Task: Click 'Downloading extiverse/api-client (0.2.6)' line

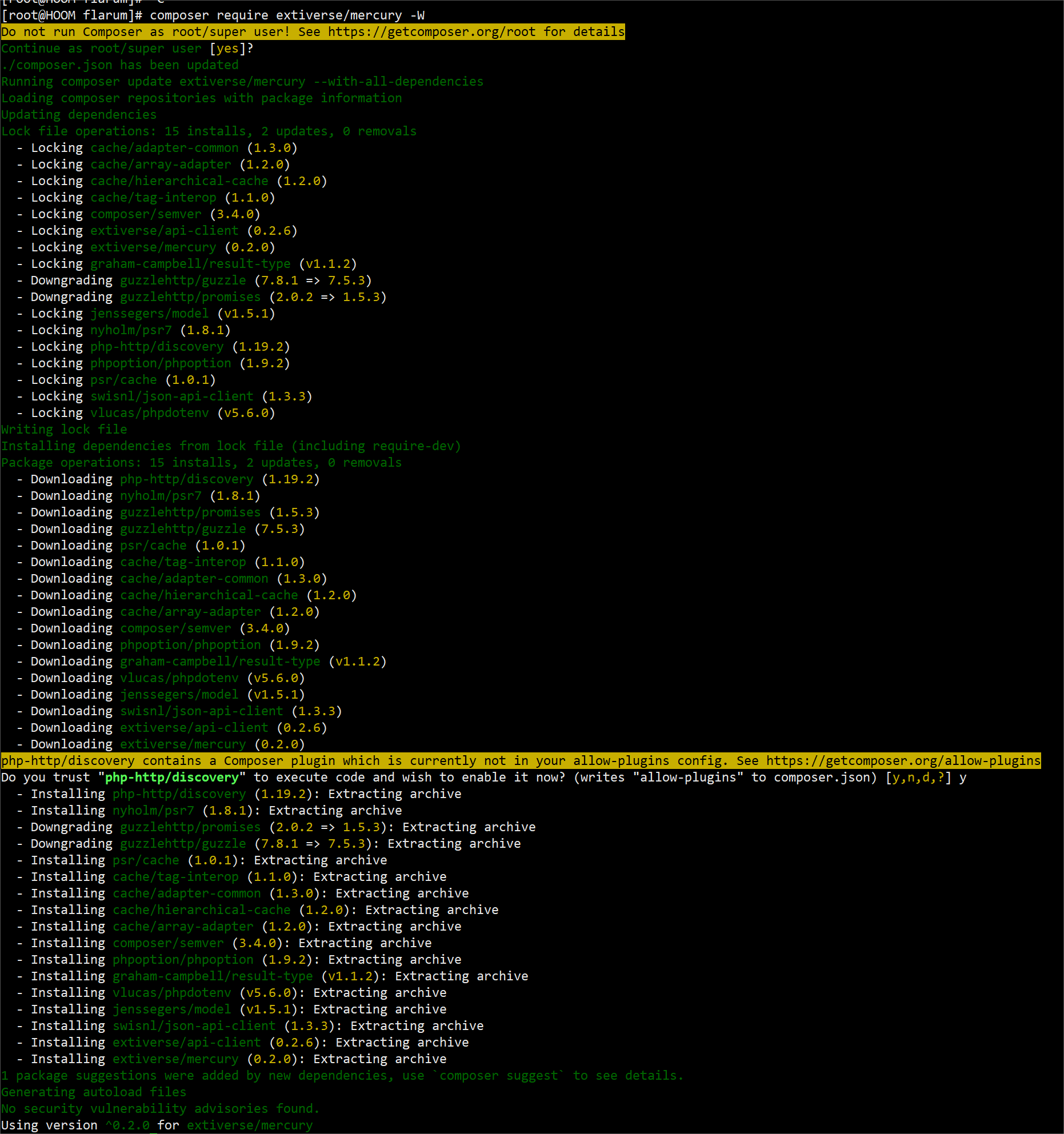Action: click(172, 728)
